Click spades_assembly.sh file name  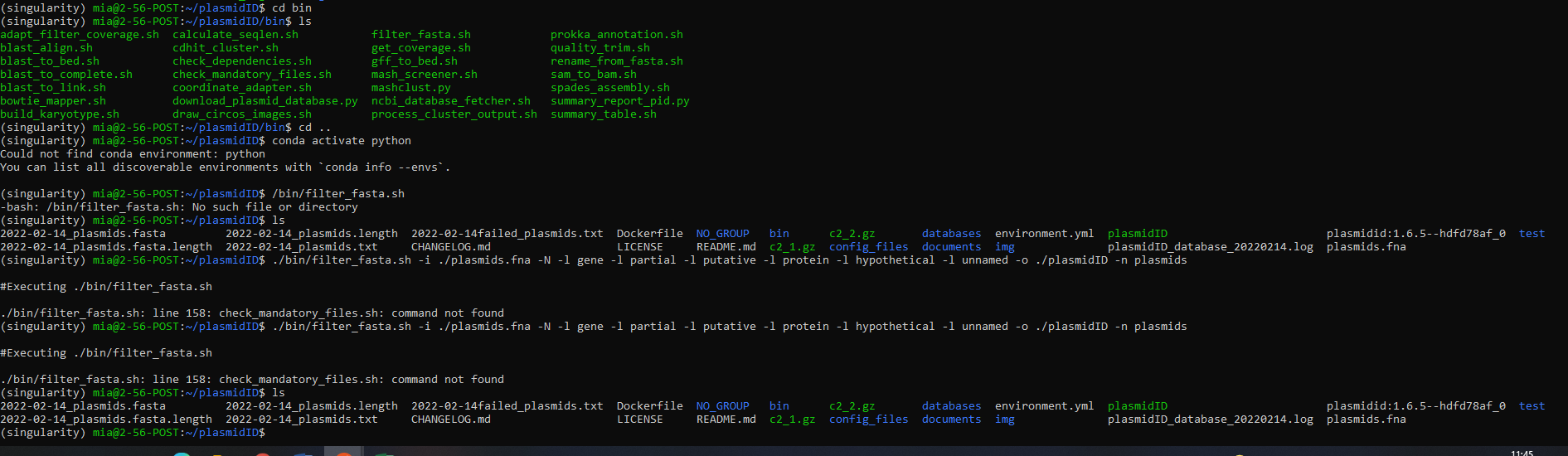click(610, 88)
